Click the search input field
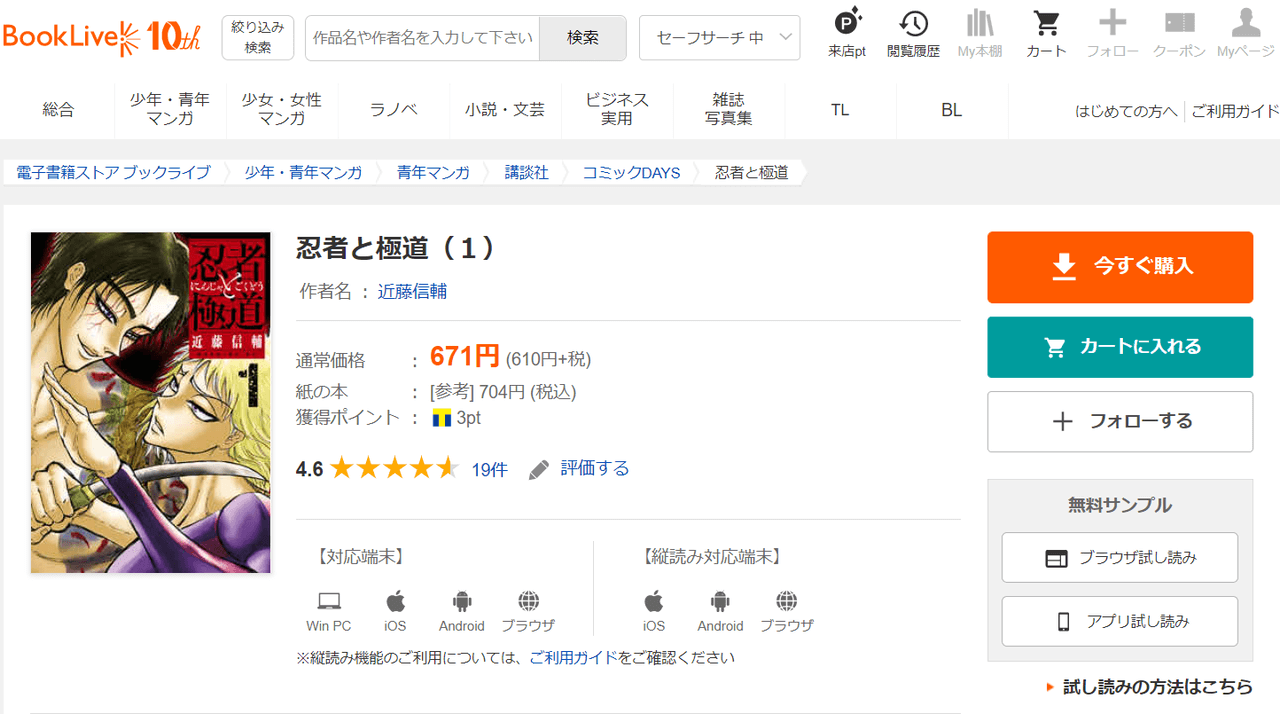 [x=422, y=38]
